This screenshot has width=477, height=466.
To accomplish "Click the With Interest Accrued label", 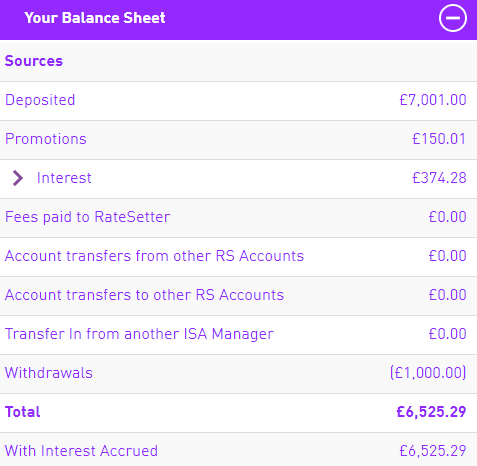I will tap(81, 451).
